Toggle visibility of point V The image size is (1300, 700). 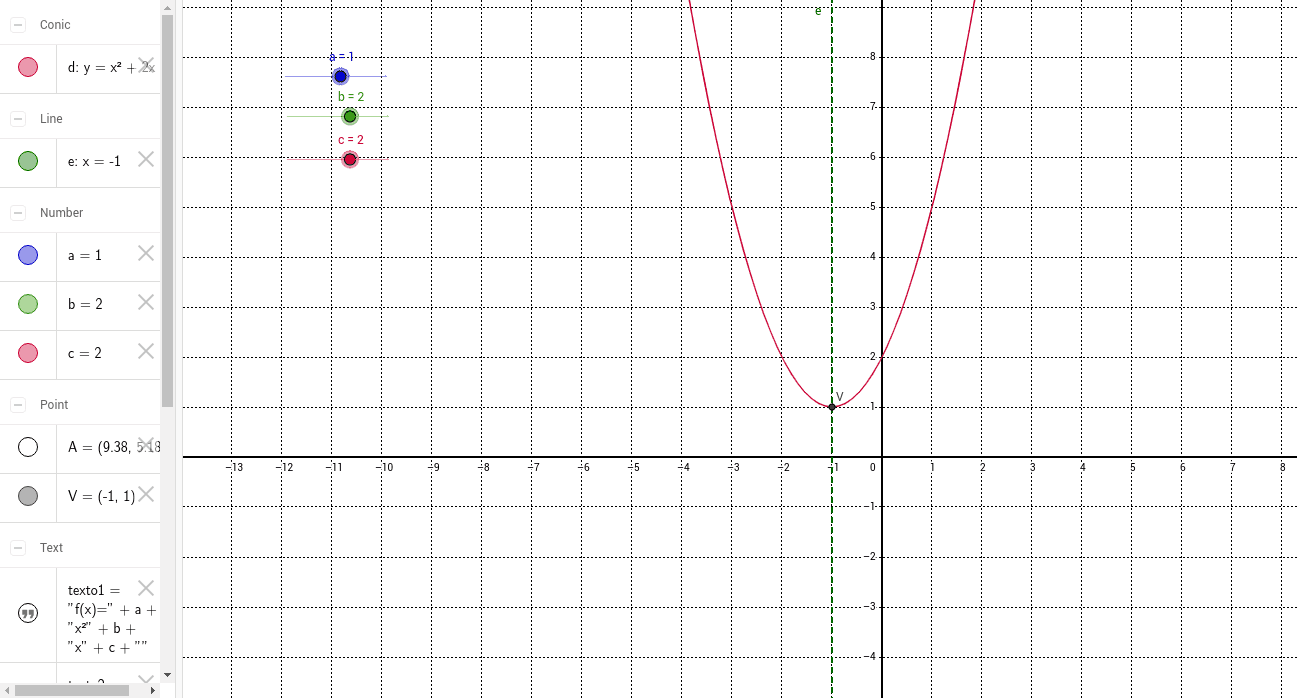28,496
